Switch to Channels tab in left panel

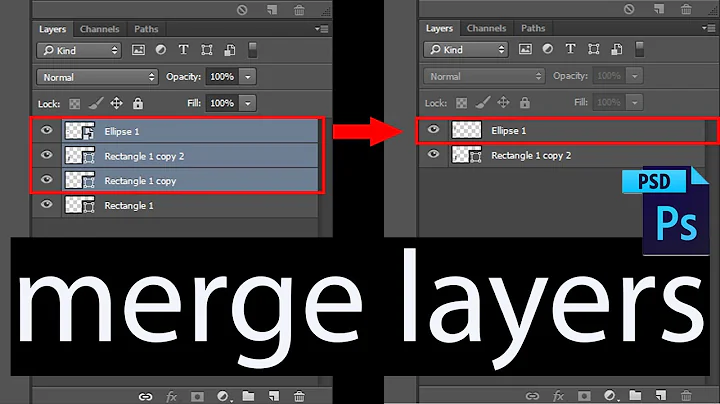99,29
